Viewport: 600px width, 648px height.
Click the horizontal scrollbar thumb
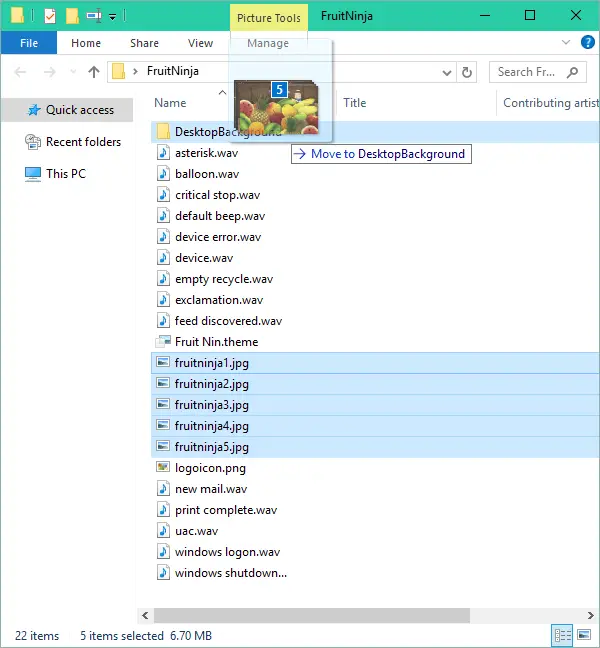pyautogui.click(x=312, y=615)
